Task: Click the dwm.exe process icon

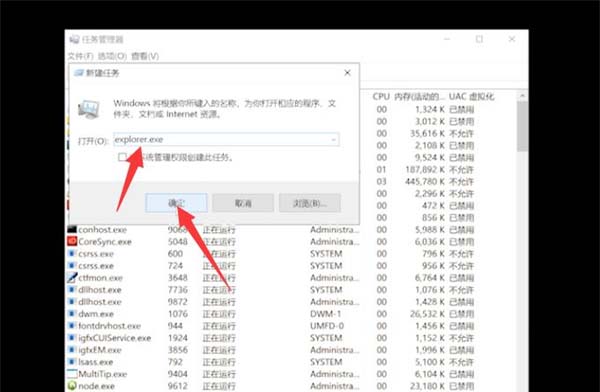Action: pos(72,314)
